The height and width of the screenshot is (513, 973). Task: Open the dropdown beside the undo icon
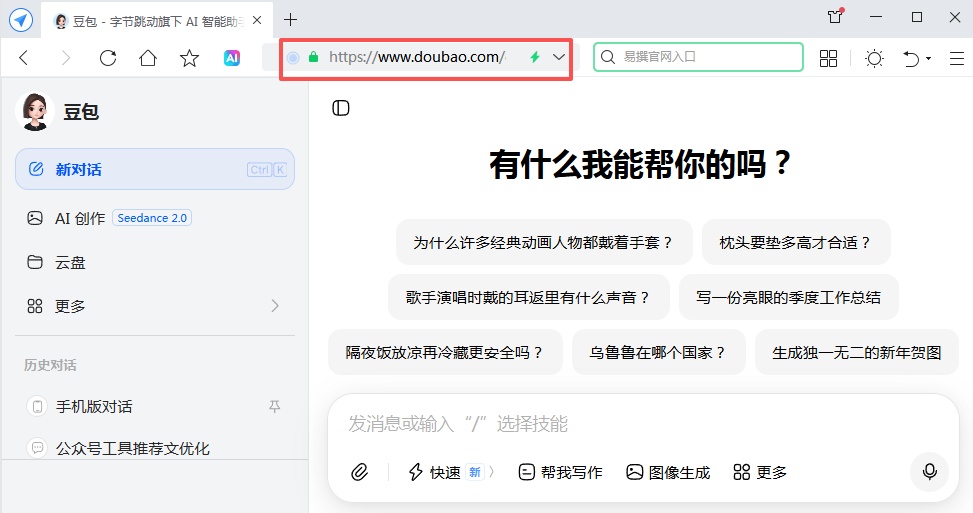[928, 58]
